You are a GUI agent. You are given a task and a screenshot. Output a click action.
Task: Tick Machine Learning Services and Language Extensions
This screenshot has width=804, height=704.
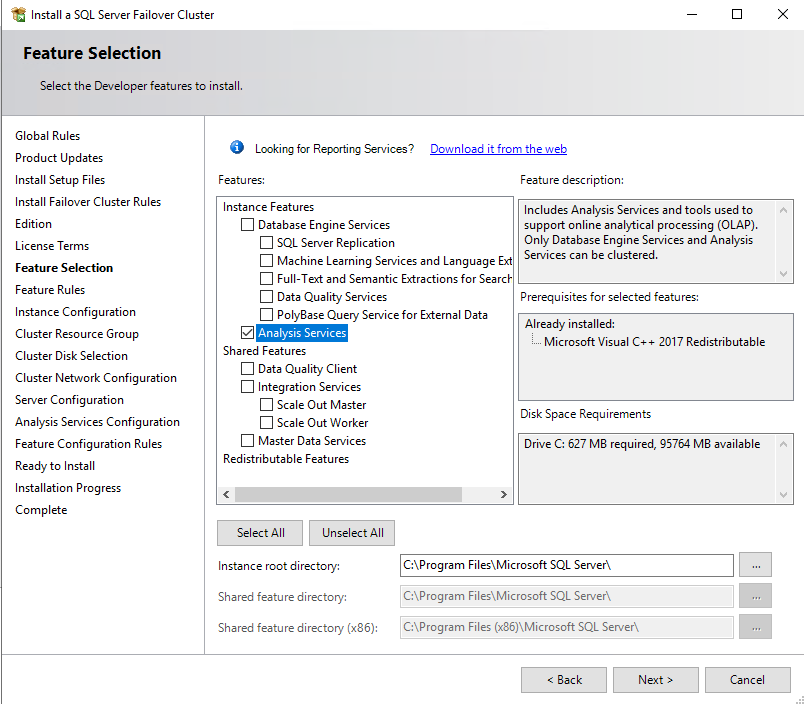point(266,260)
